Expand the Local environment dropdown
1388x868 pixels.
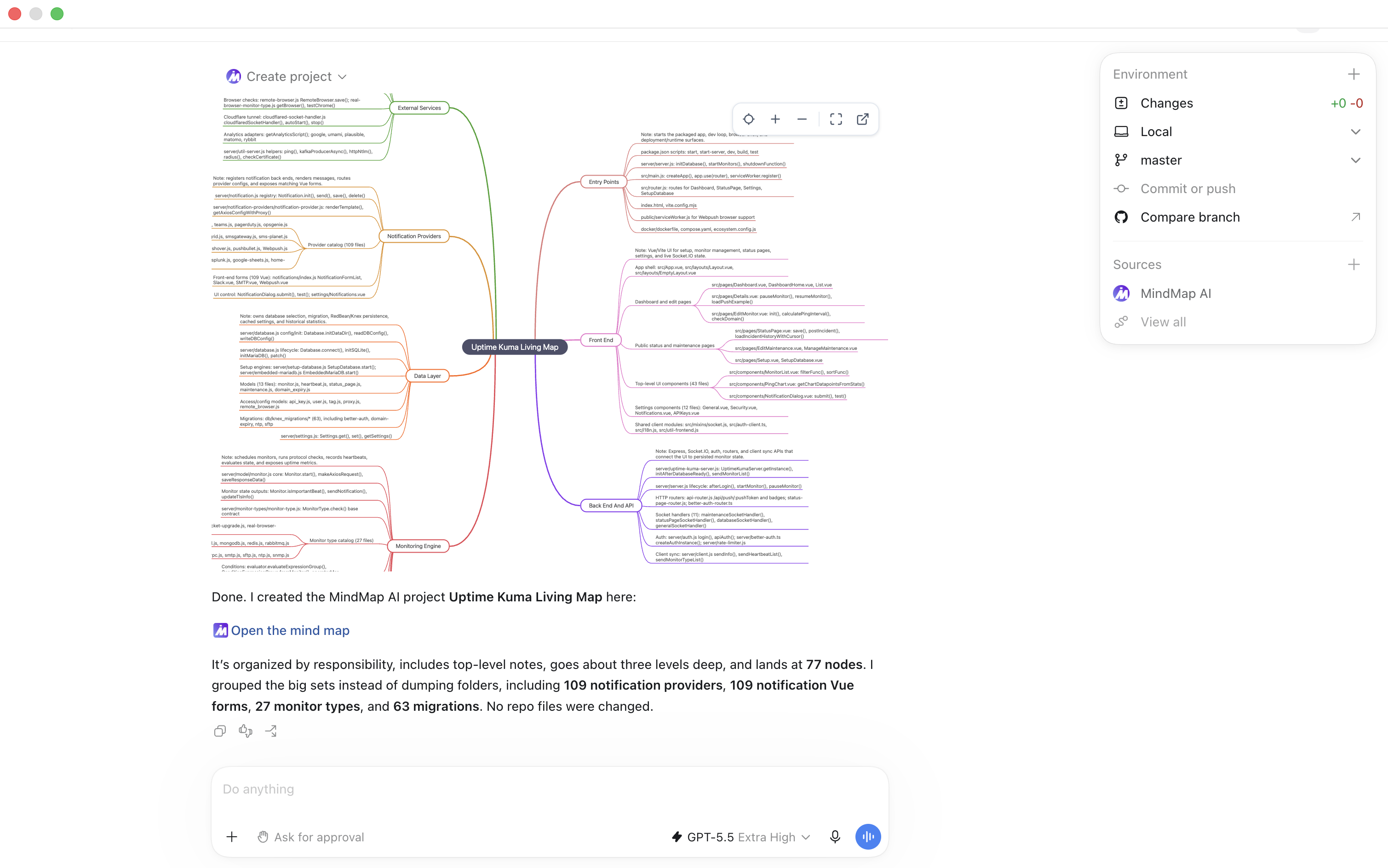coord(1355,132)
